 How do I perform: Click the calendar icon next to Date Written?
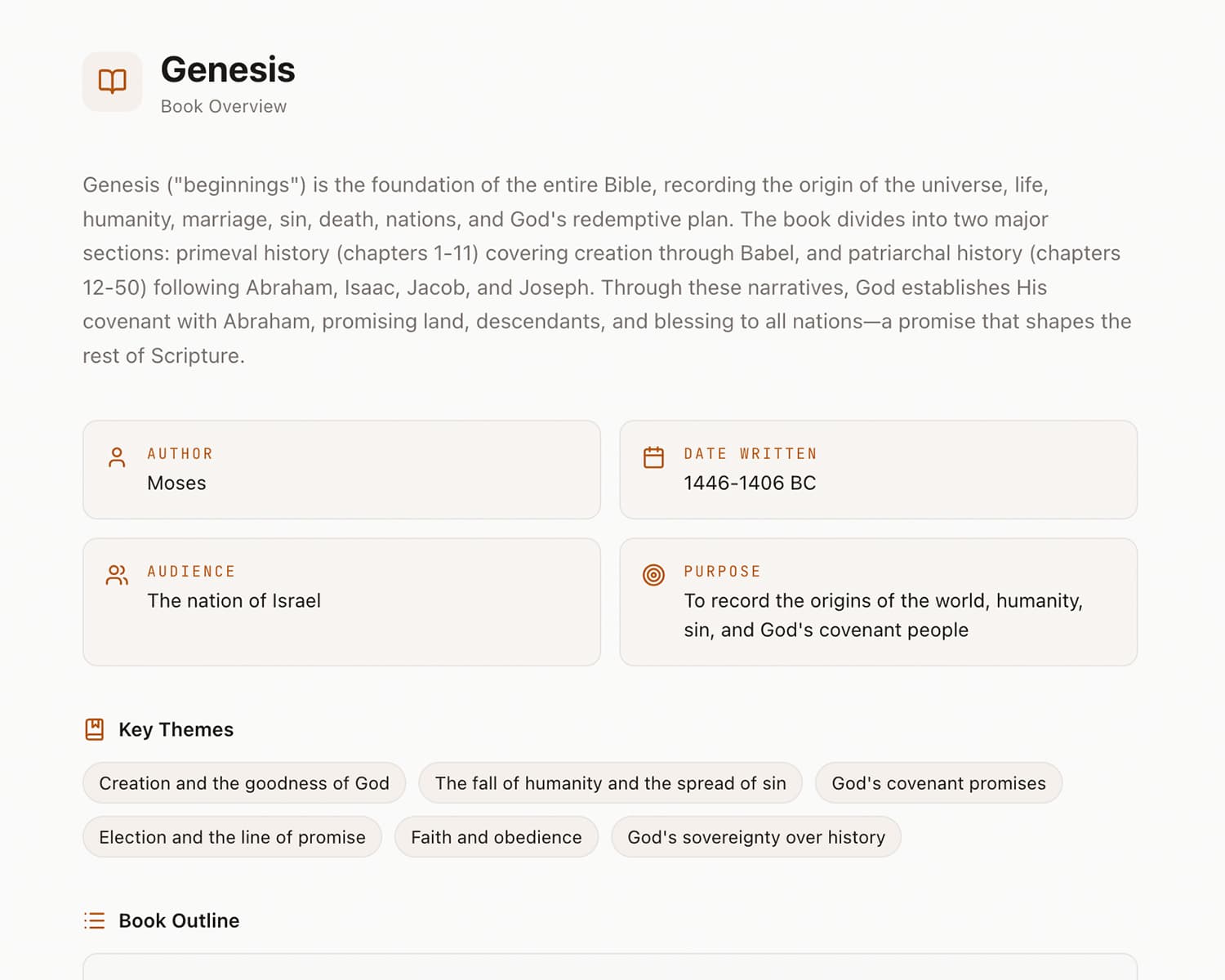653,458
